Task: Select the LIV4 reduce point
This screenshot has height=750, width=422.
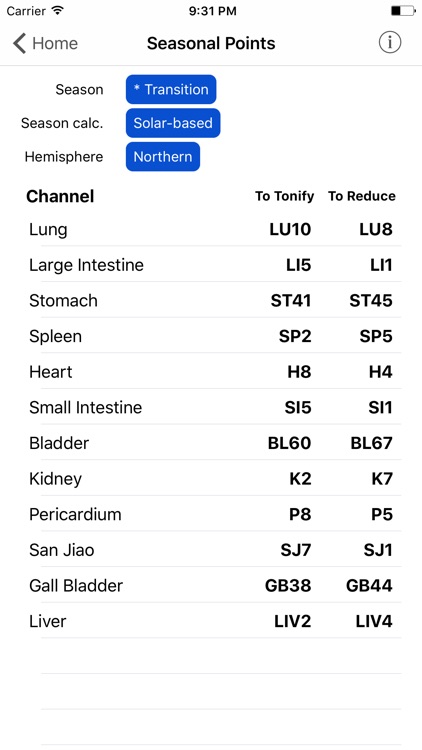Action: tap(374, 621)
